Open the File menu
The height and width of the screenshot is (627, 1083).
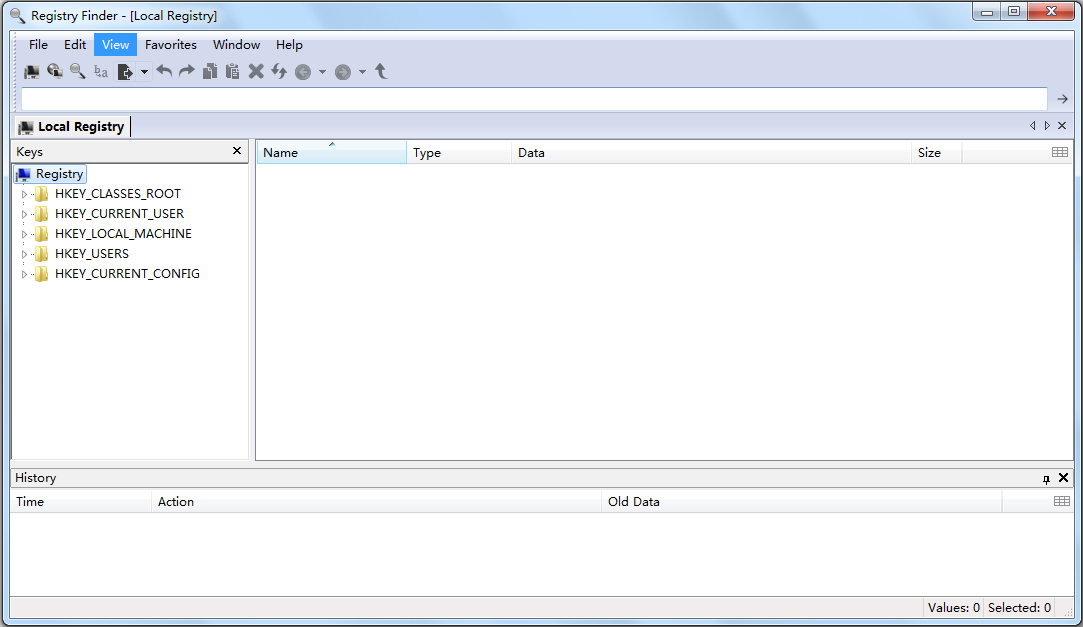pyautogui.click(x=39, y=45)
